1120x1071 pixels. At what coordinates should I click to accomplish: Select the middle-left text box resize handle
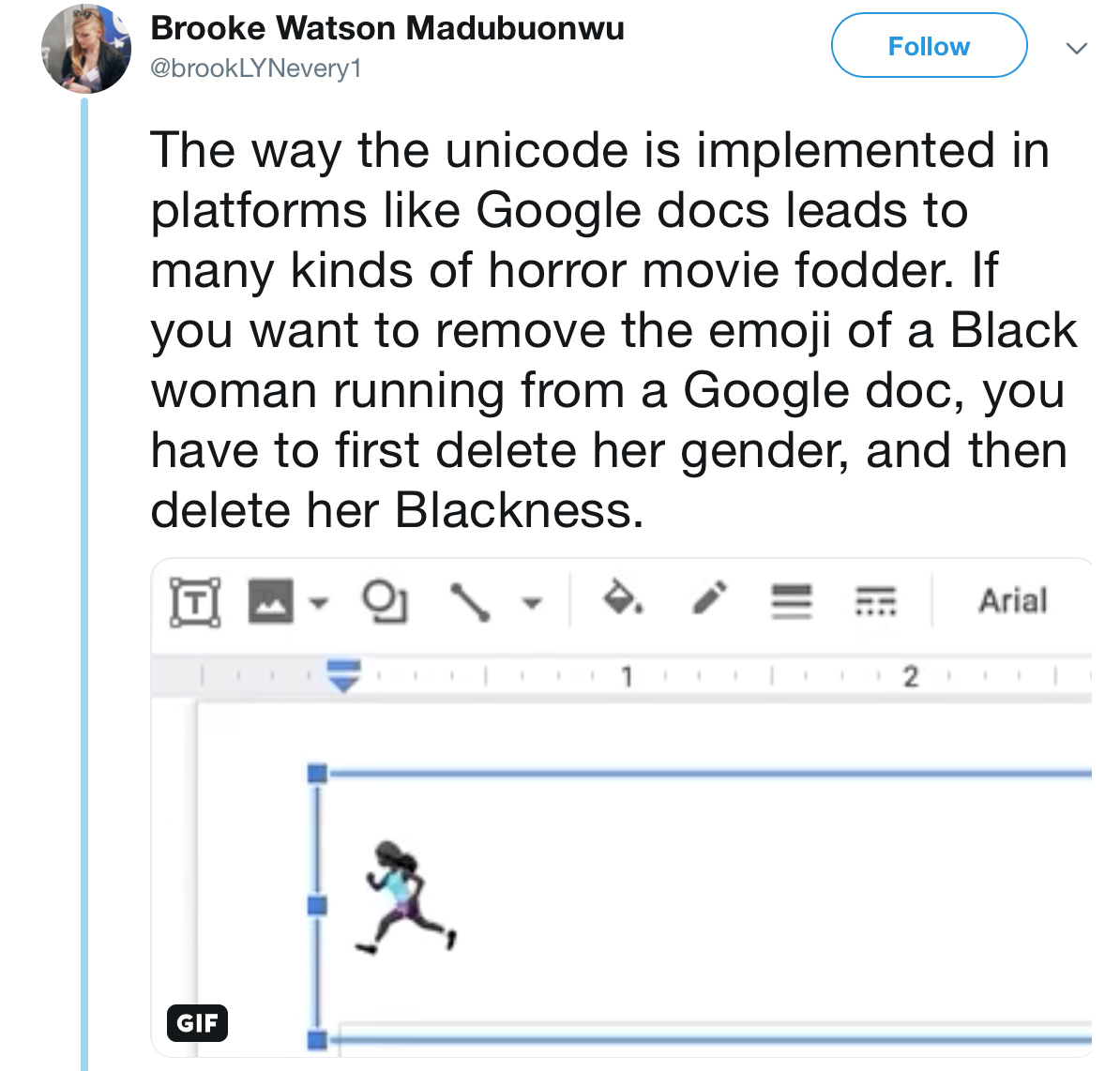[317, 906]
